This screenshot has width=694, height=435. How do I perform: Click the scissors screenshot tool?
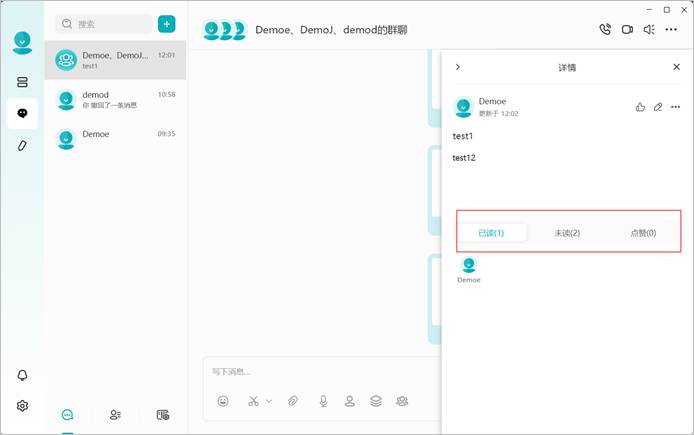(253, 401)
